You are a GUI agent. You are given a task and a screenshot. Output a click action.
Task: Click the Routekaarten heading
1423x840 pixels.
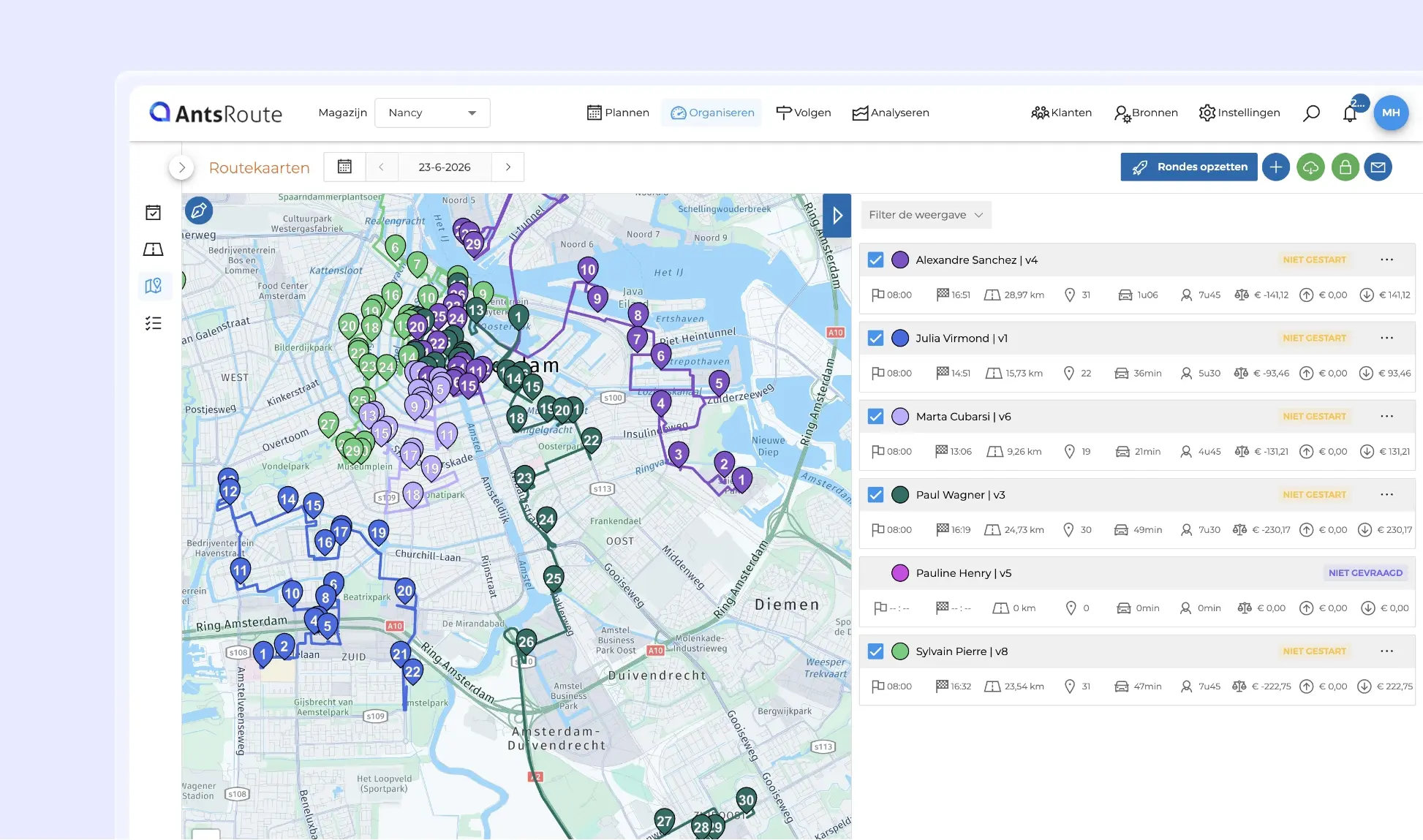tap(260, 167)
